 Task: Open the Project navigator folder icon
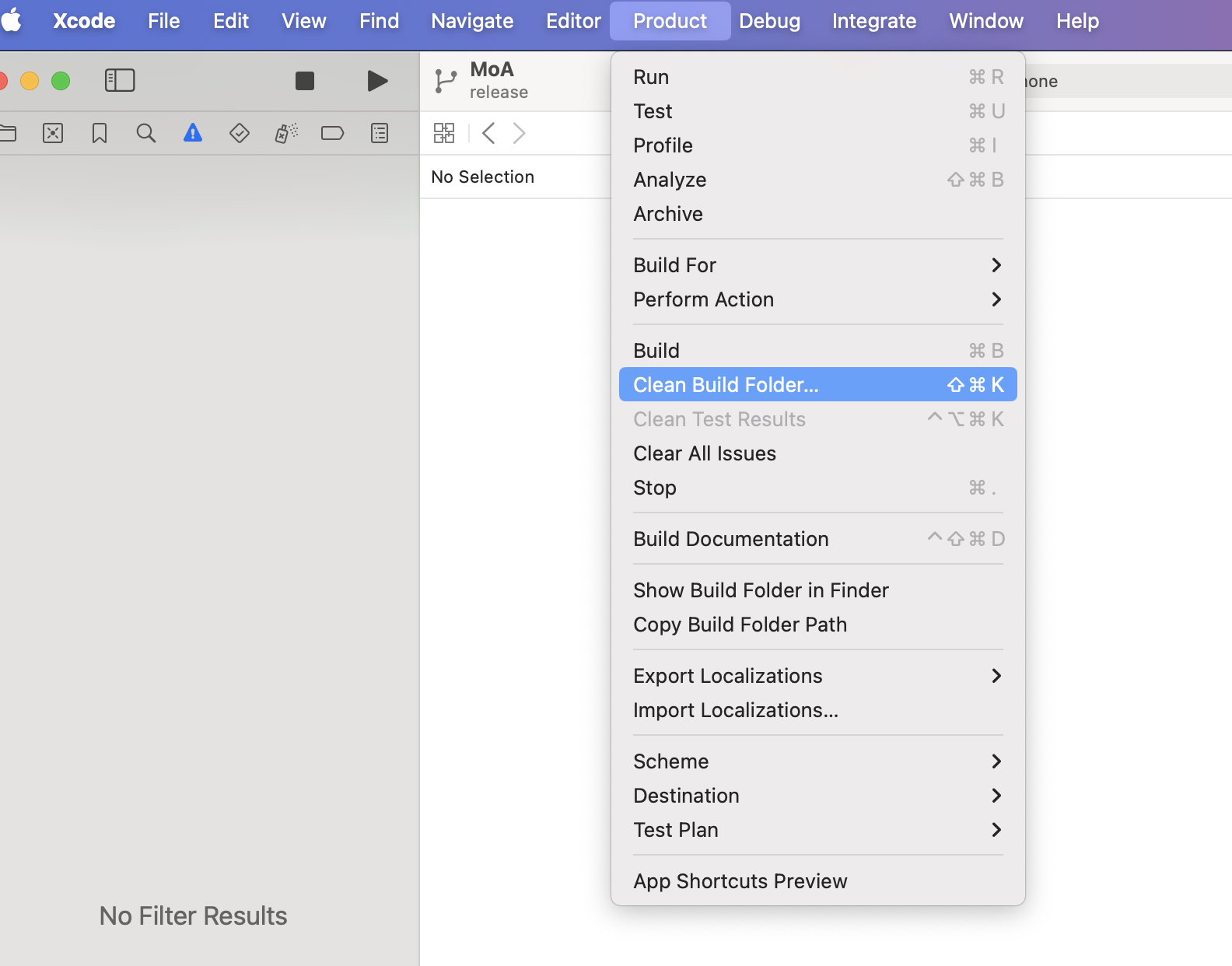coord(8,134)
